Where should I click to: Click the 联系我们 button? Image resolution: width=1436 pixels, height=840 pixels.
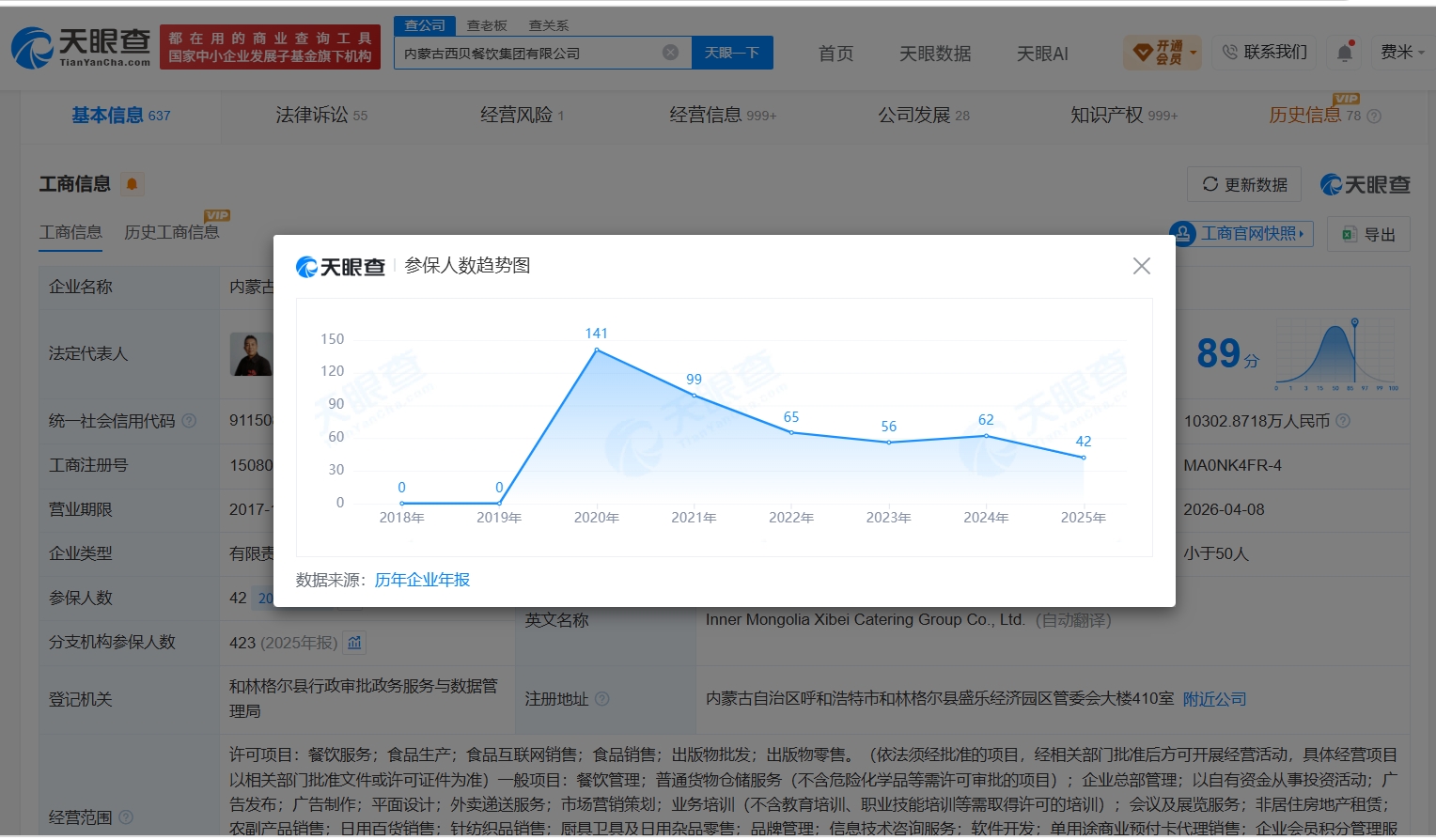tap(1265, 53)
